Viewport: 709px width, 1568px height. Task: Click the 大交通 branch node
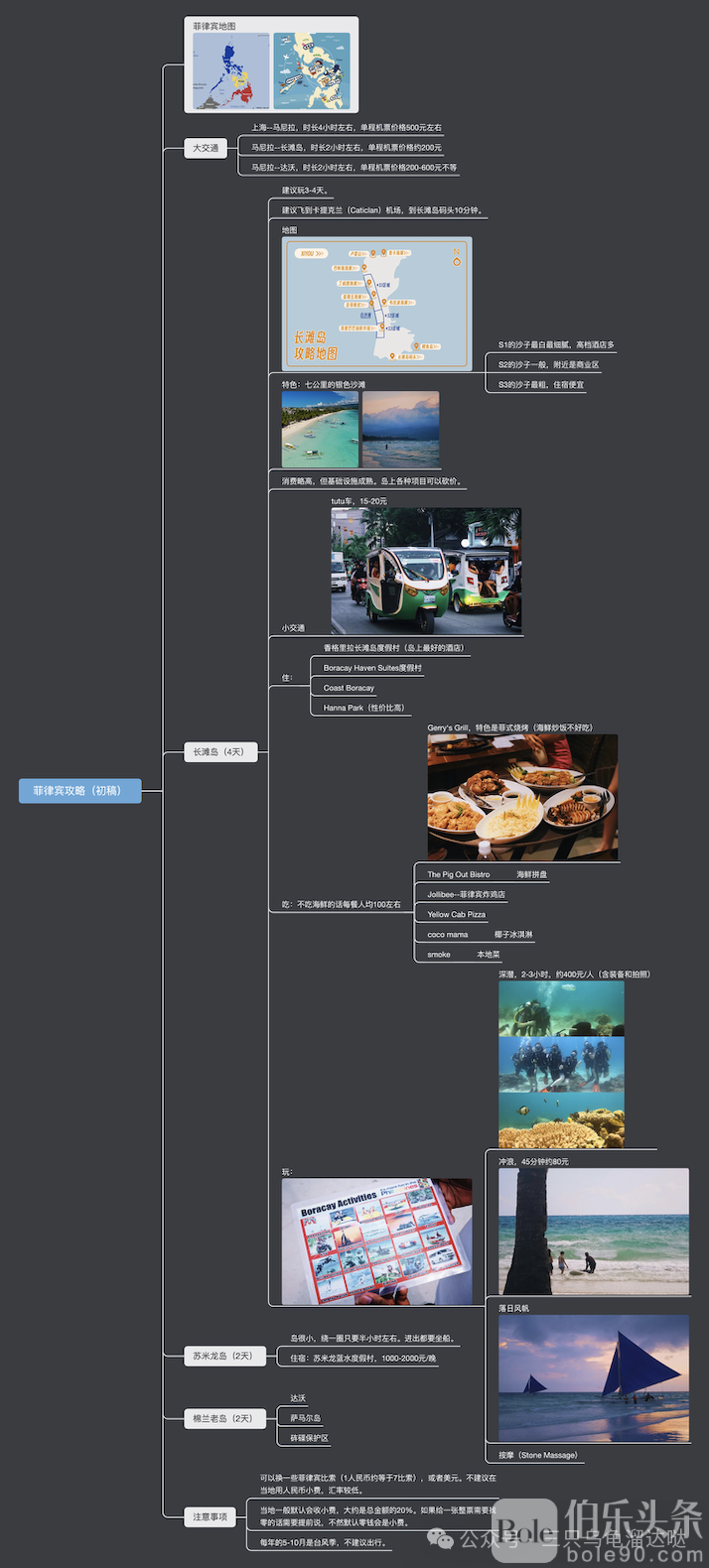[x=206, y=148]
